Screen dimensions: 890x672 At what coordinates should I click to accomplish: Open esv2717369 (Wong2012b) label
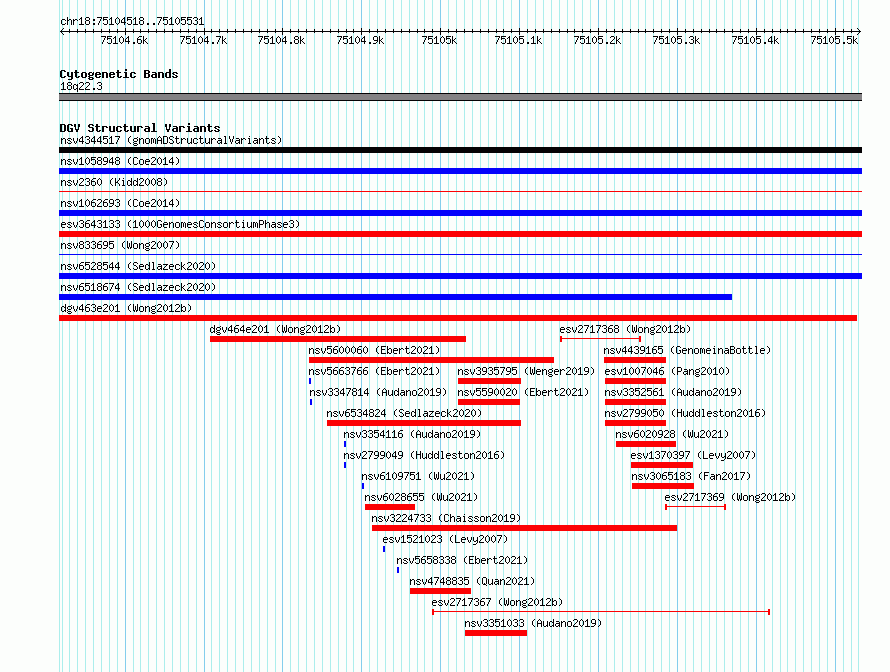coord(731,497)
